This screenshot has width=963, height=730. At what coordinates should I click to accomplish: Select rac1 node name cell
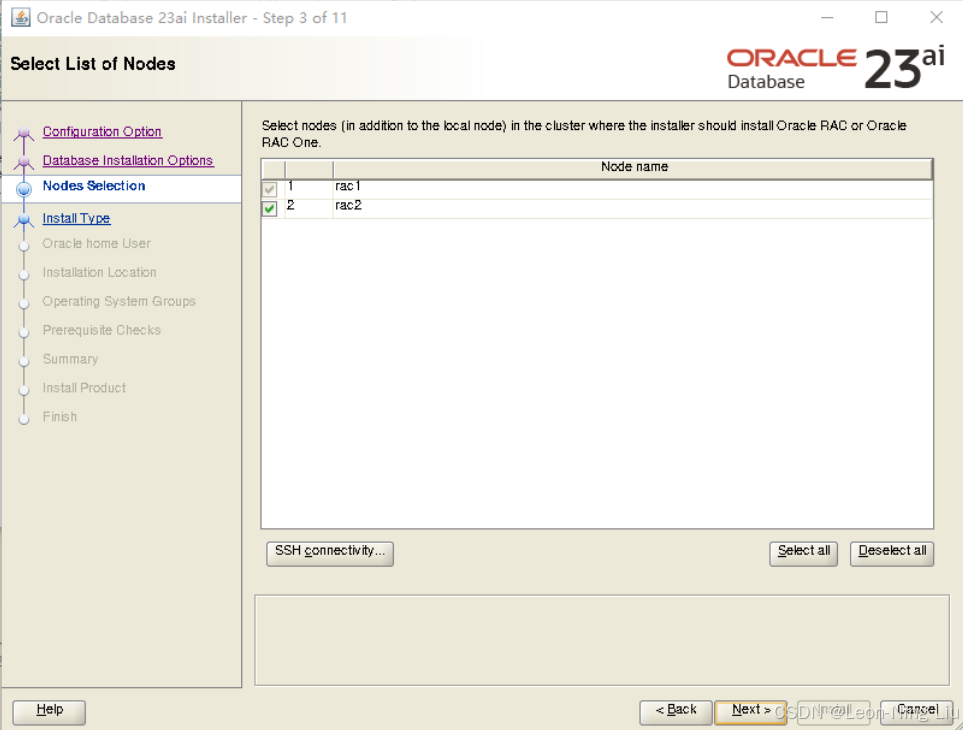tap(633, 189)
